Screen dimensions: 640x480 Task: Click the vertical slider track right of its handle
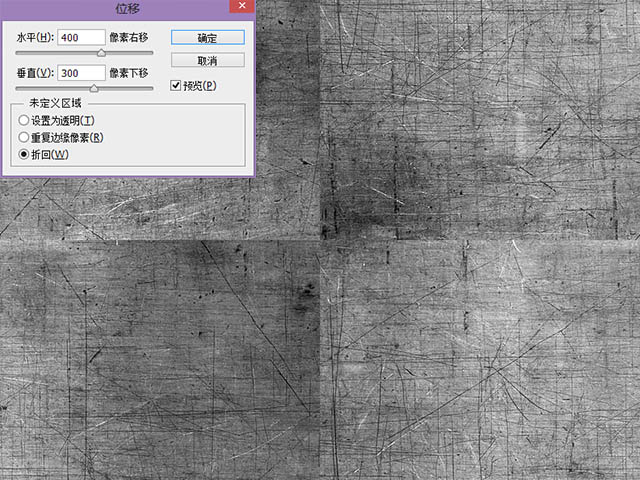pos(125,88)
